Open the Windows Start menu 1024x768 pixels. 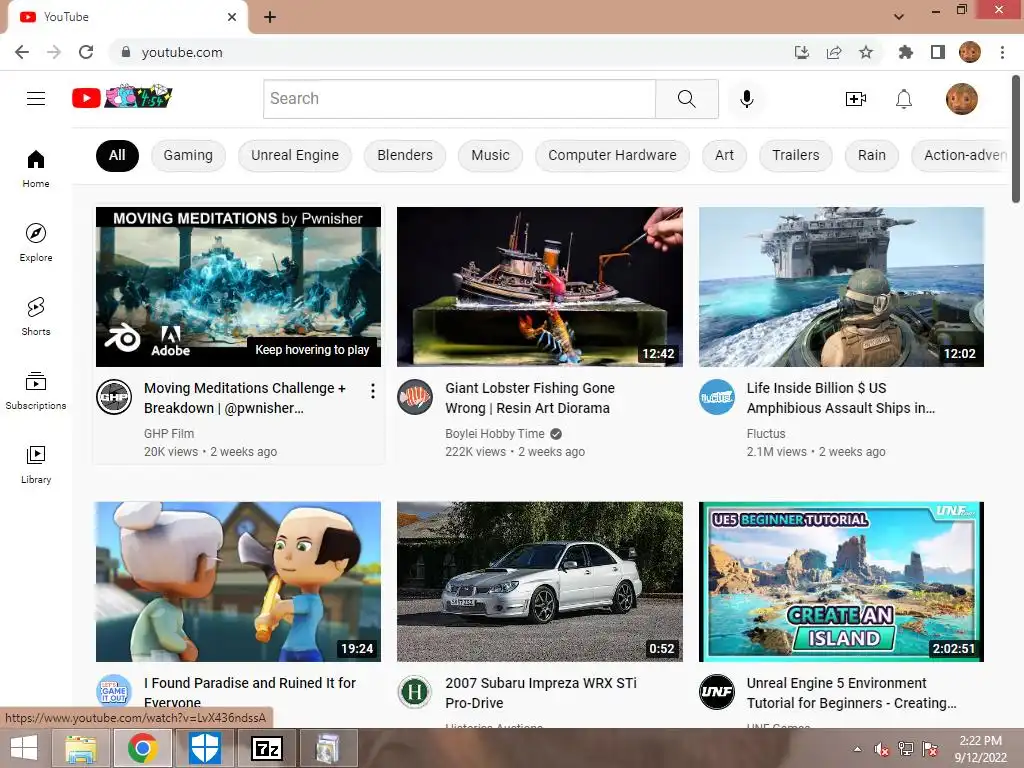[24, 748]
